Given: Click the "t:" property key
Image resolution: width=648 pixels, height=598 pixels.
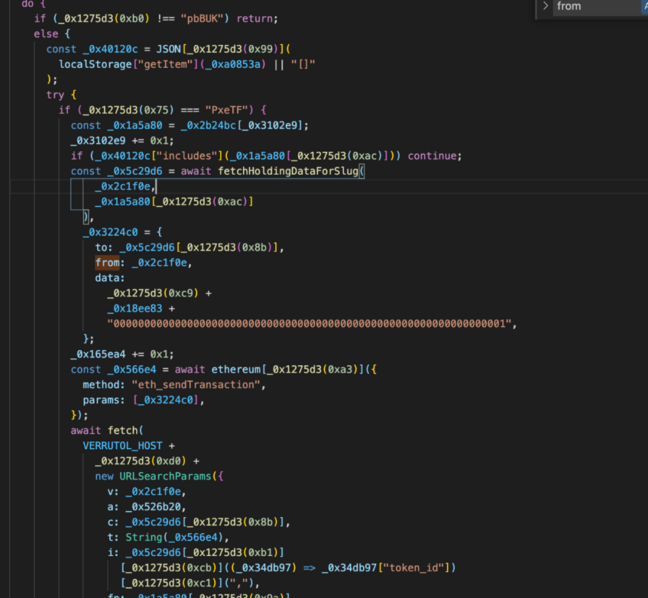Looking at the screenshot, I should (x=113, y=537).
